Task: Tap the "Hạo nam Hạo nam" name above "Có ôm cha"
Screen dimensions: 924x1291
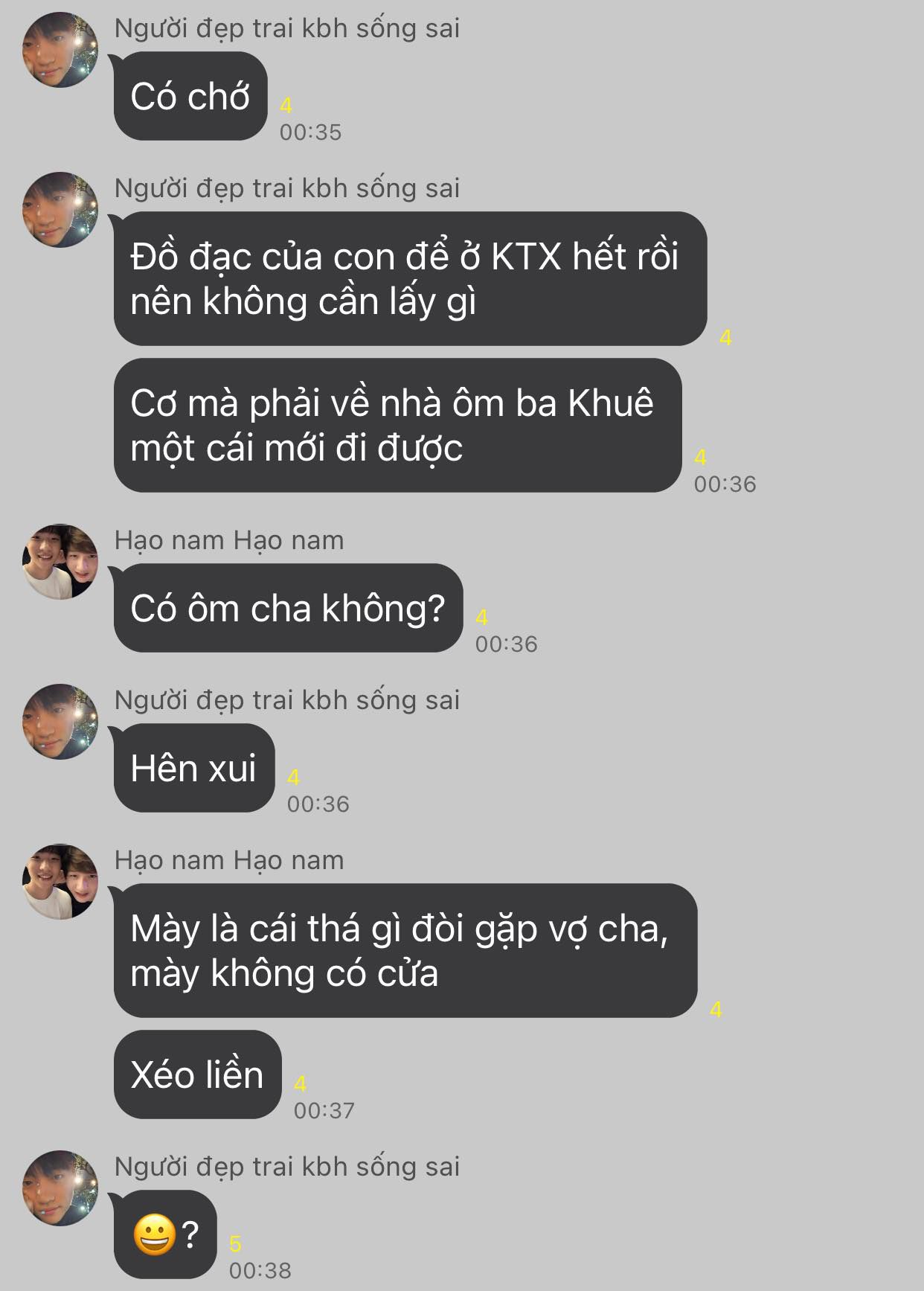Action: [x=229, y=540]
